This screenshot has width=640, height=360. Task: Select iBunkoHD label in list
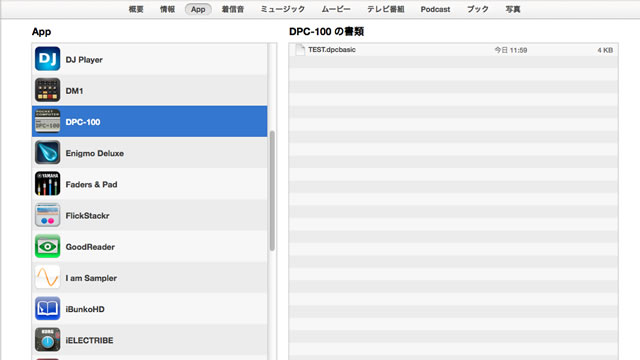tap(85, 309)
